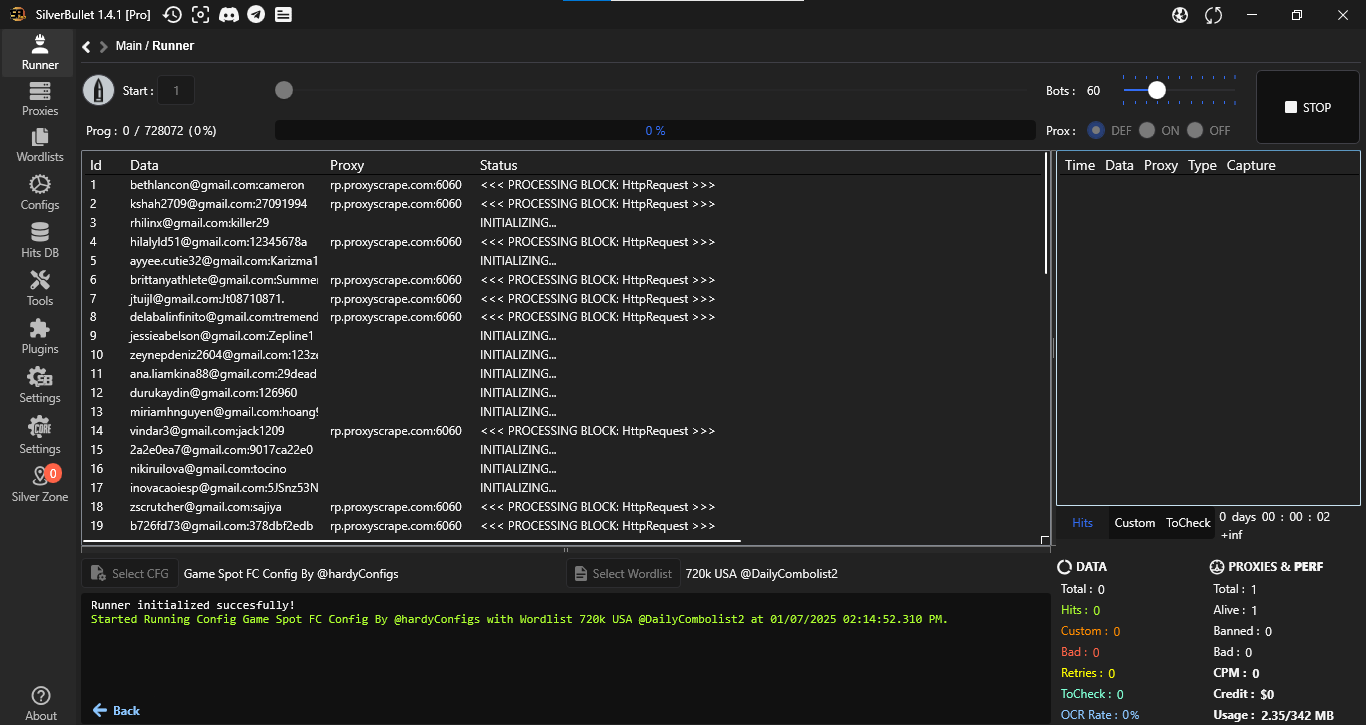
Task: Click "Runner initialized succesfully!" log line
Action: pyautogui.click(x=193, y=605)
